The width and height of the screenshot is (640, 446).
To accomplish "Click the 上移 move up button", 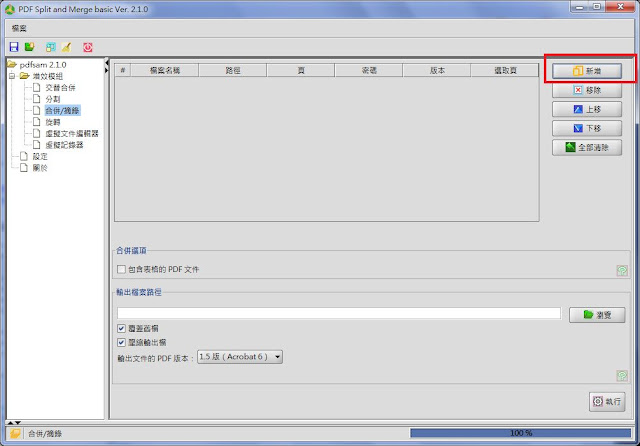I will point(587,109).
